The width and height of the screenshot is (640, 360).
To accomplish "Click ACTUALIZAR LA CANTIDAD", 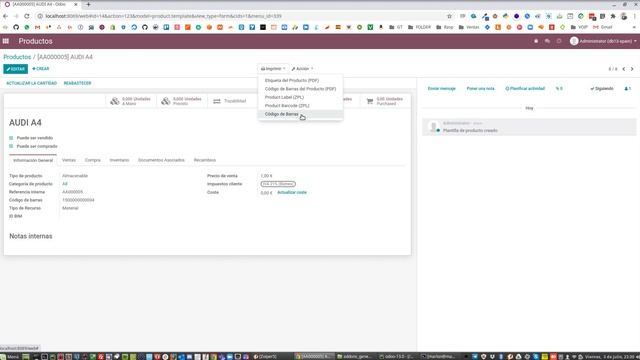I will 31,83.
